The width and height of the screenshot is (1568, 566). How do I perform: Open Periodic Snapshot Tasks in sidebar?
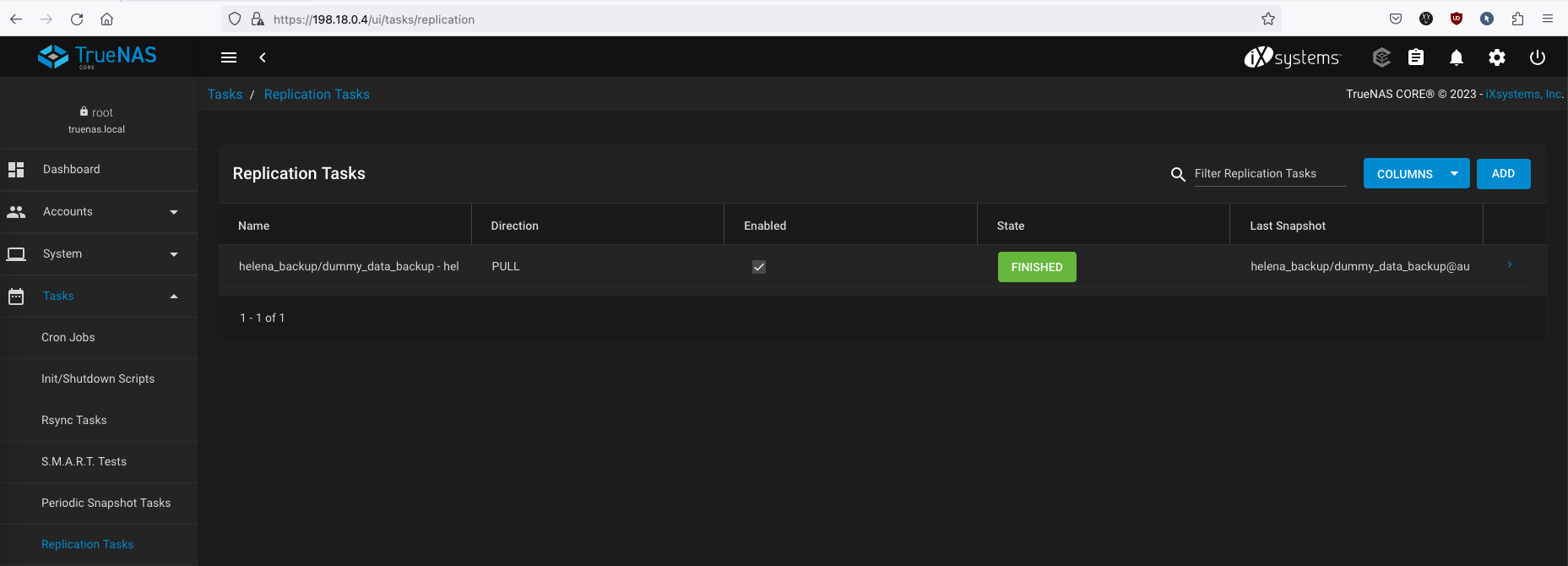106,503
